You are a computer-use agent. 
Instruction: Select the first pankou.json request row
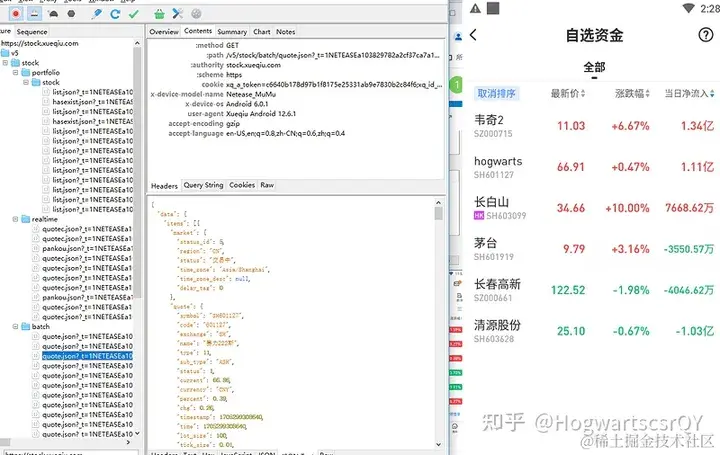tap(87, 249)
